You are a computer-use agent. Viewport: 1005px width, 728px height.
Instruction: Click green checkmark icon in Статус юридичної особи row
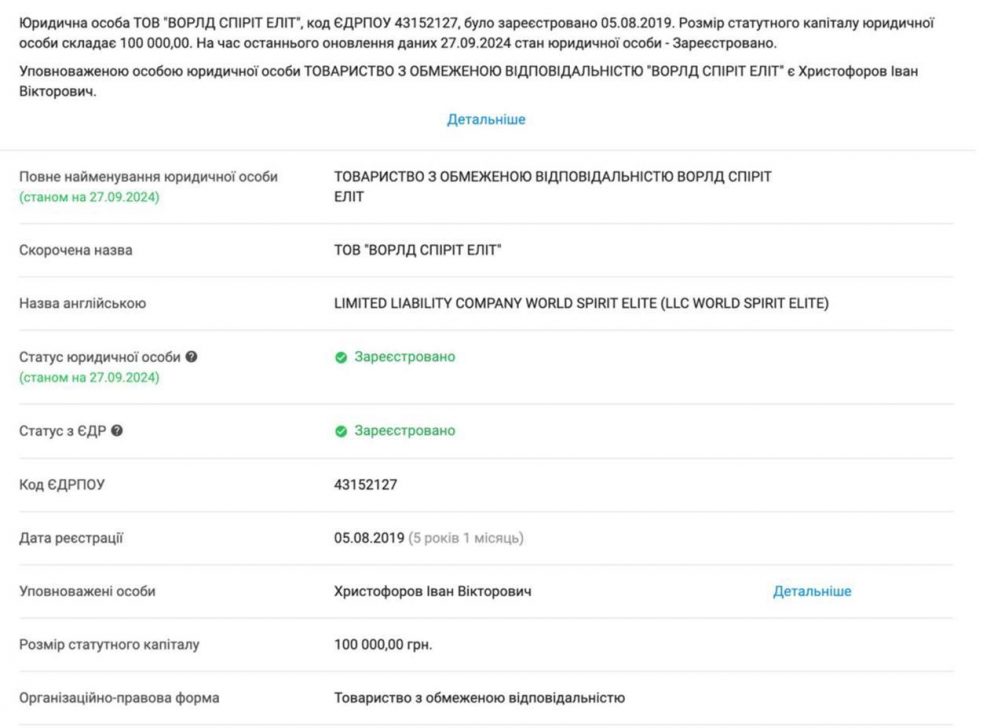pos(341,357)
